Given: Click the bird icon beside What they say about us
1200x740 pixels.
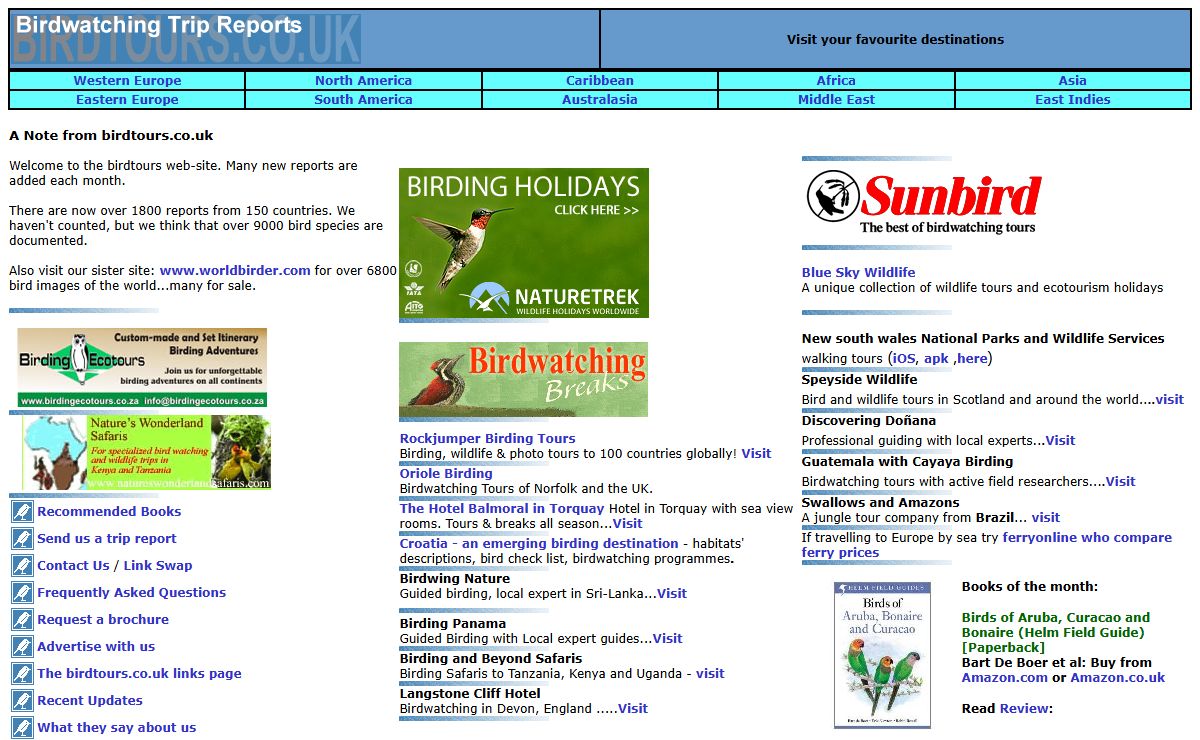Looking at the screenshot, I should pyautogui.click(x=22, y=728).
